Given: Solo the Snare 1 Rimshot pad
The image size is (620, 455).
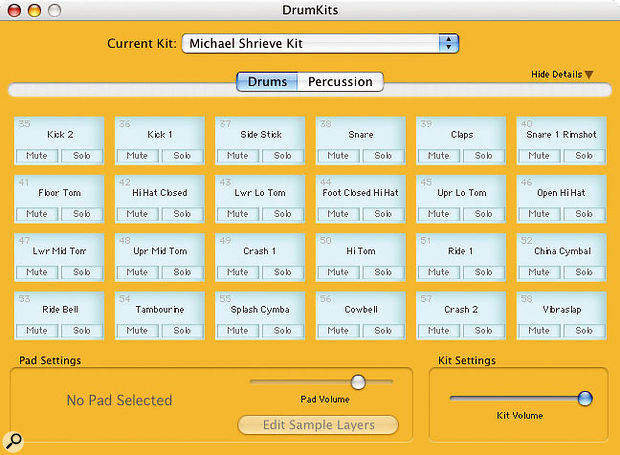Looking at the screenshot, I should point(584,156).
